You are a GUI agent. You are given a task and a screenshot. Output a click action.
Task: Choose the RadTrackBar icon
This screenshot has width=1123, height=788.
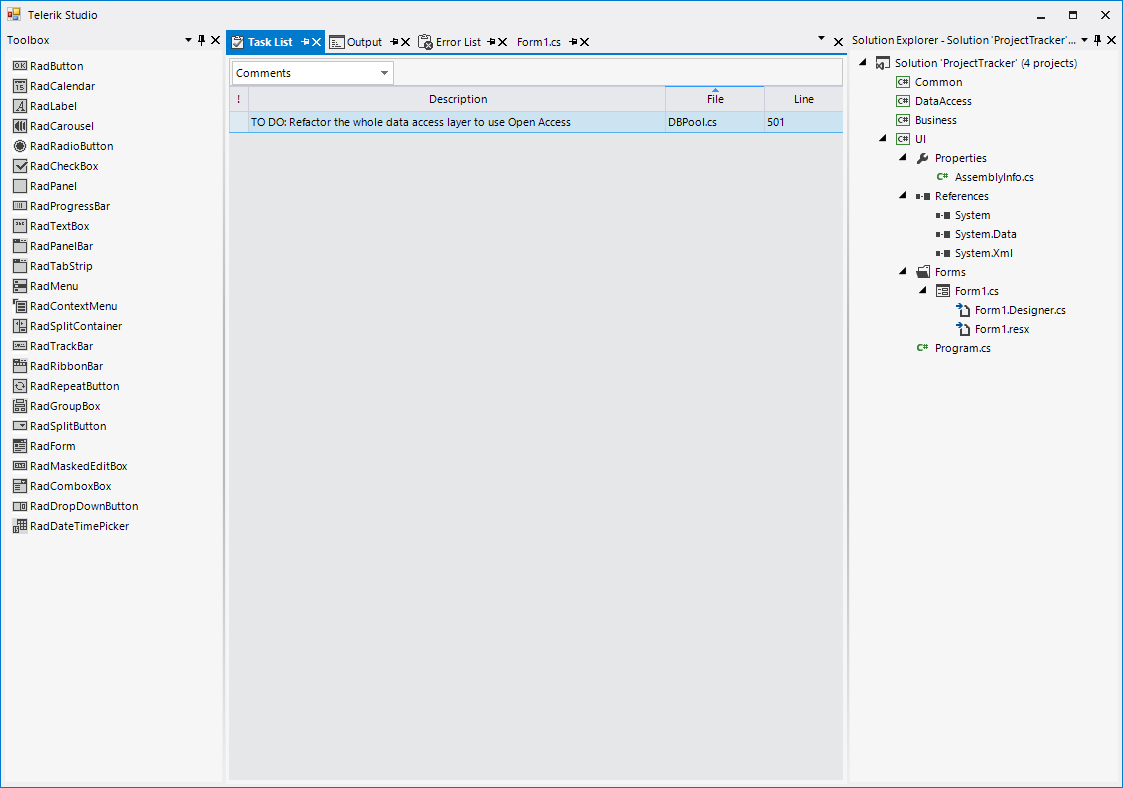pyautogui.click(x=20, y=347)
